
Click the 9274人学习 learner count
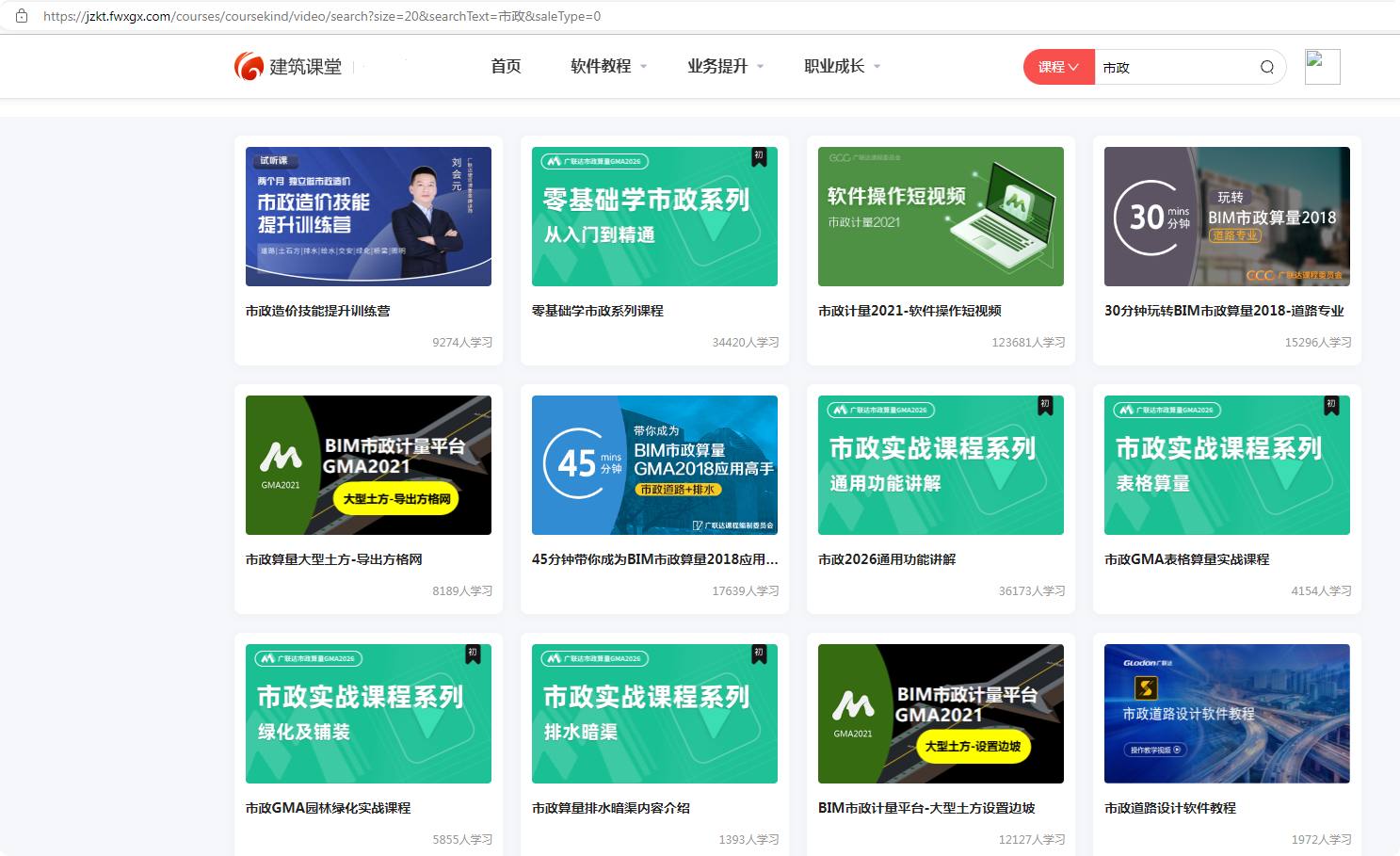coord(462,343)
